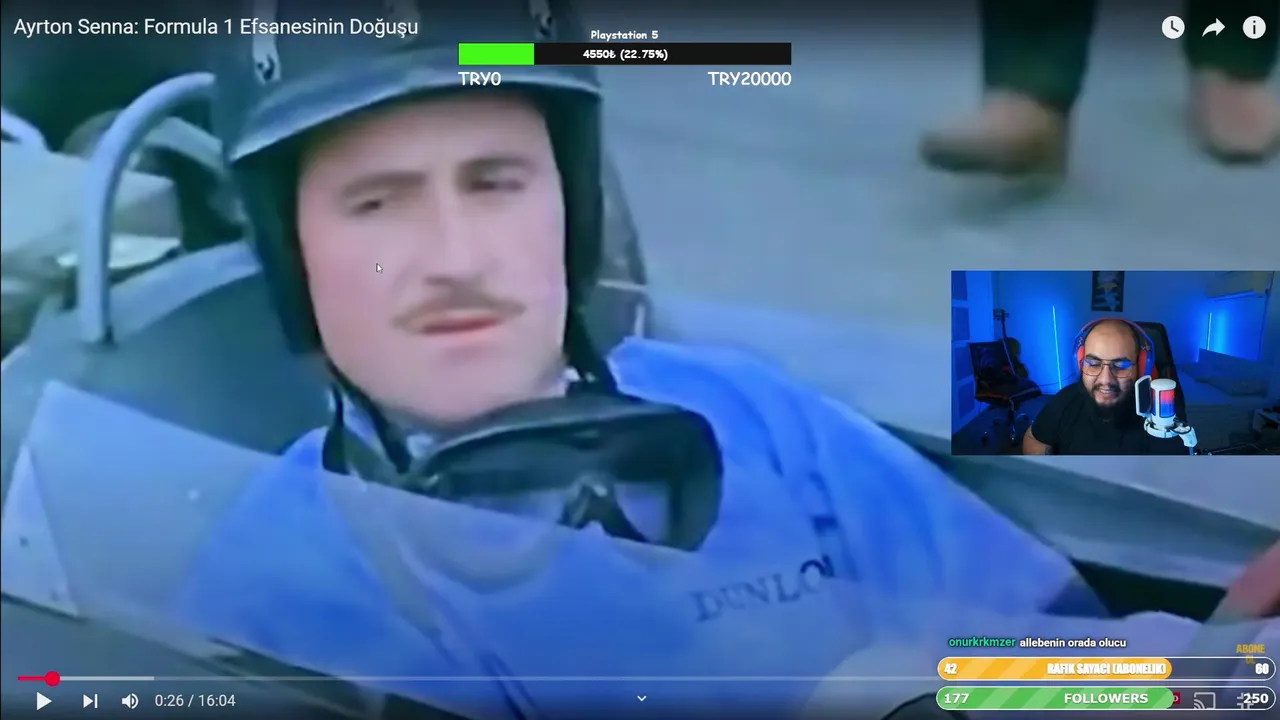Play the paused YouTube video

point(43,701)
